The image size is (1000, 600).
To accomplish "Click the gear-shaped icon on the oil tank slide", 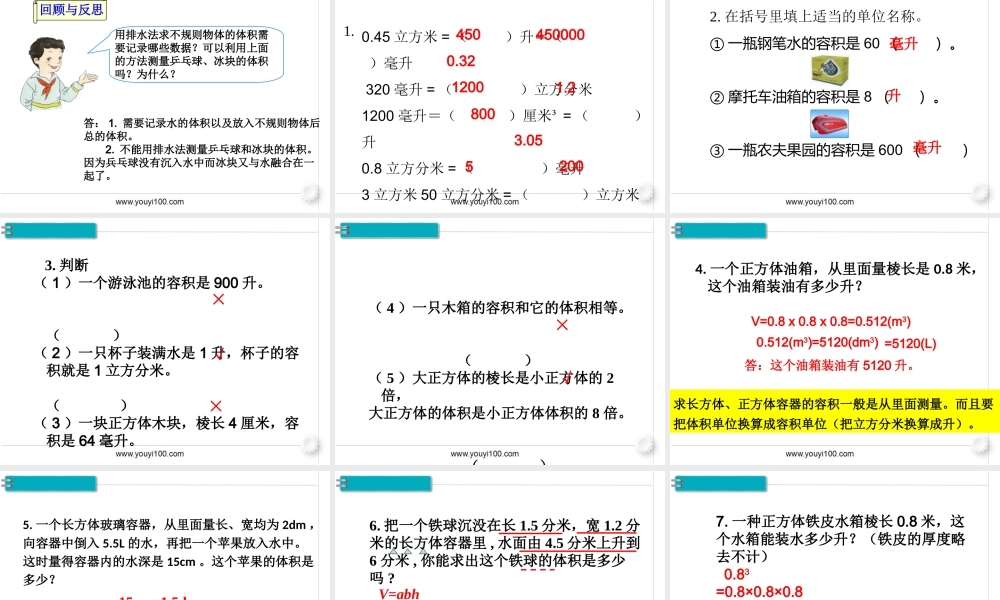I will 979,444.
